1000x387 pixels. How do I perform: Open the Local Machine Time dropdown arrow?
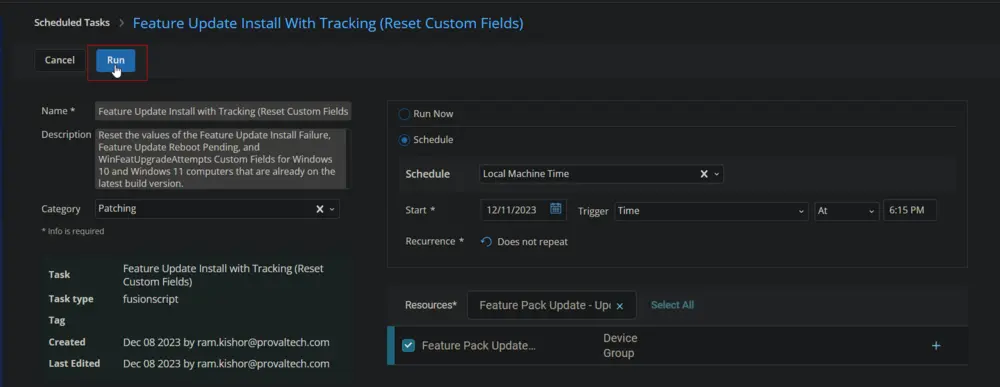coord(716,174)
